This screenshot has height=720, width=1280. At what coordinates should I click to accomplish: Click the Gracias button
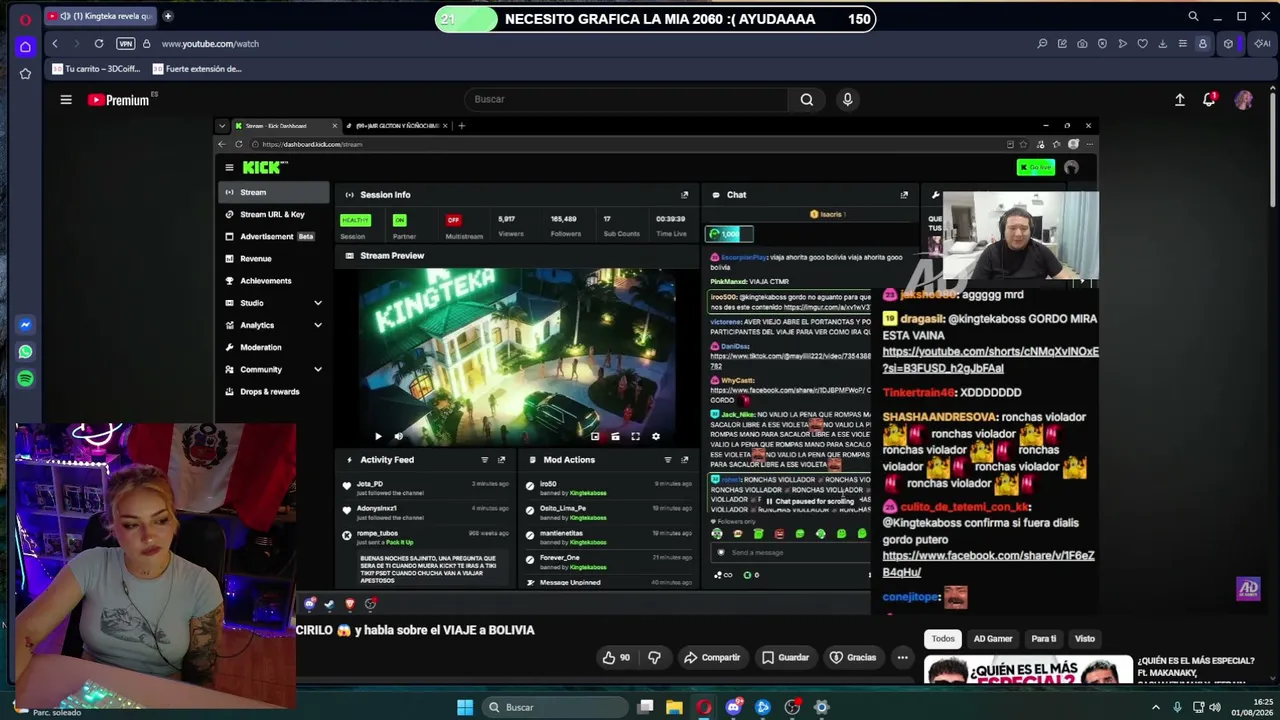tap(853, 657)
